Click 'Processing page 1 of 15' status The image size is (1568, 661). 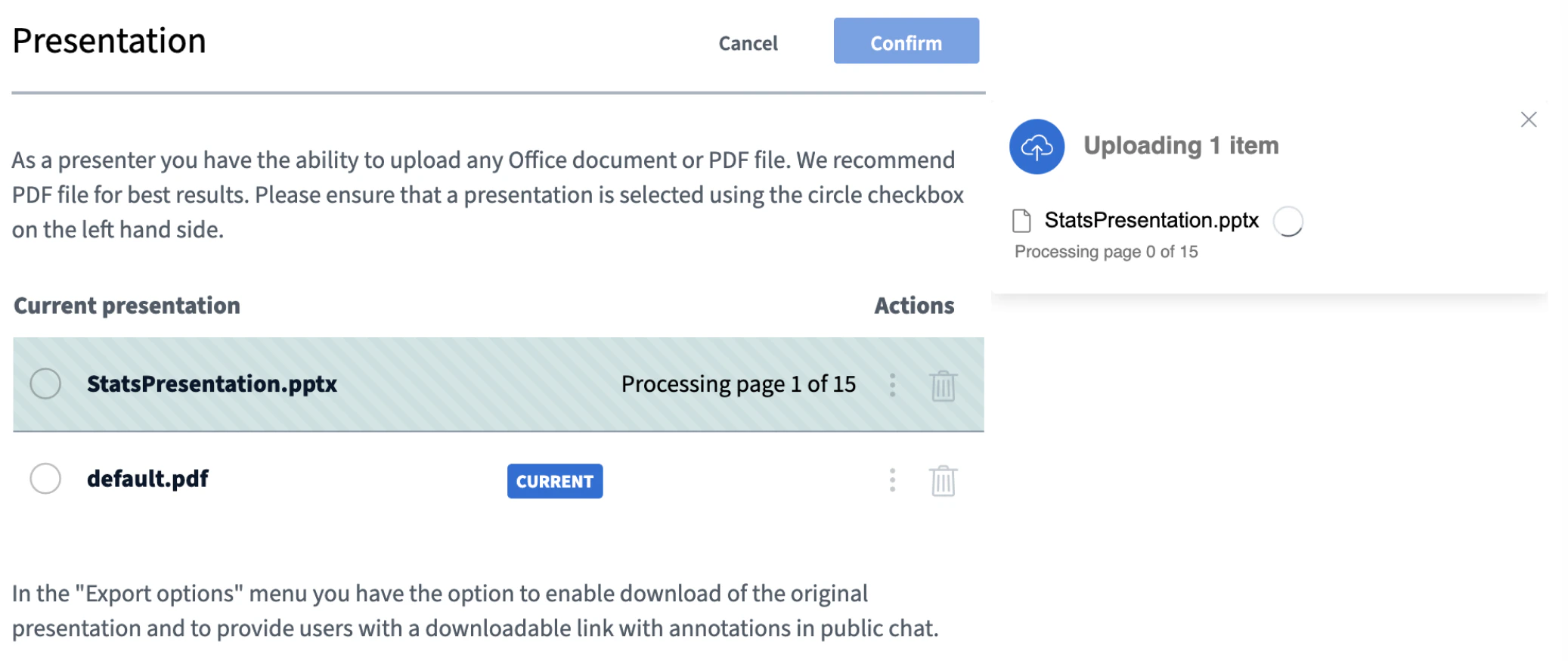pos(738,384)
